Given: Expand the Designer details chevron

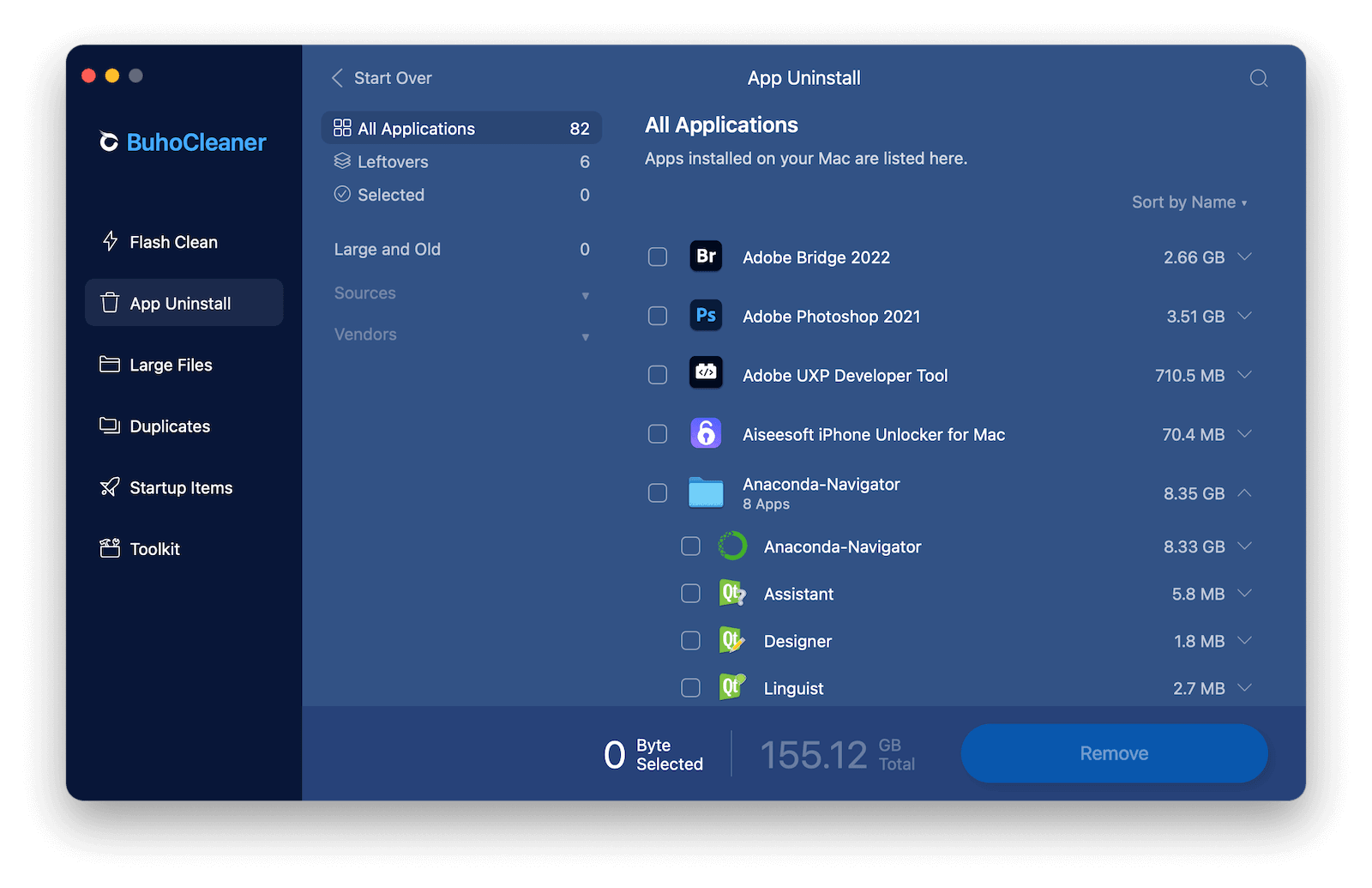Looking at the screenshot, I should pos(1245,640).
